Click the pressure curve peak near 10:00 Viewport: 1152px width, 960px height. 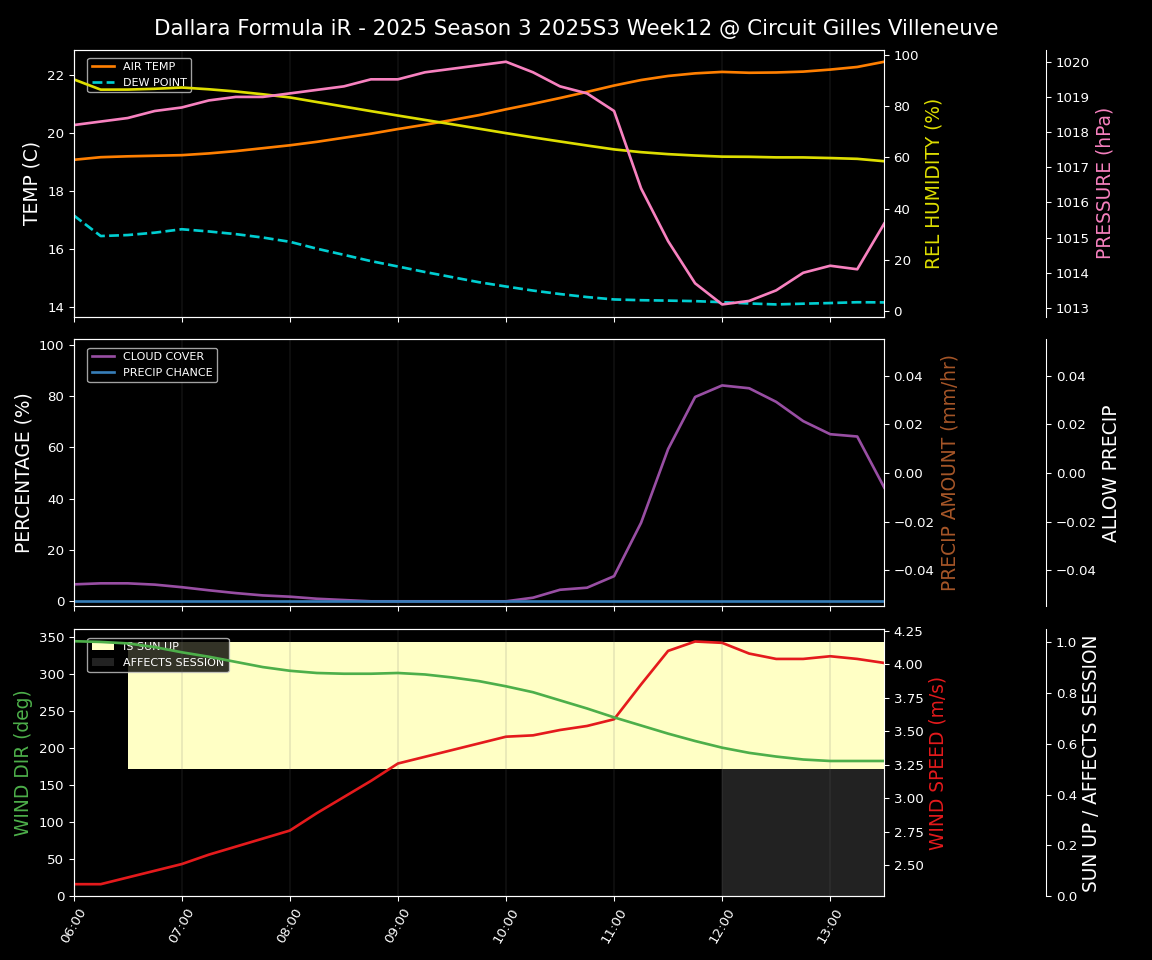[x=505, y=62]
